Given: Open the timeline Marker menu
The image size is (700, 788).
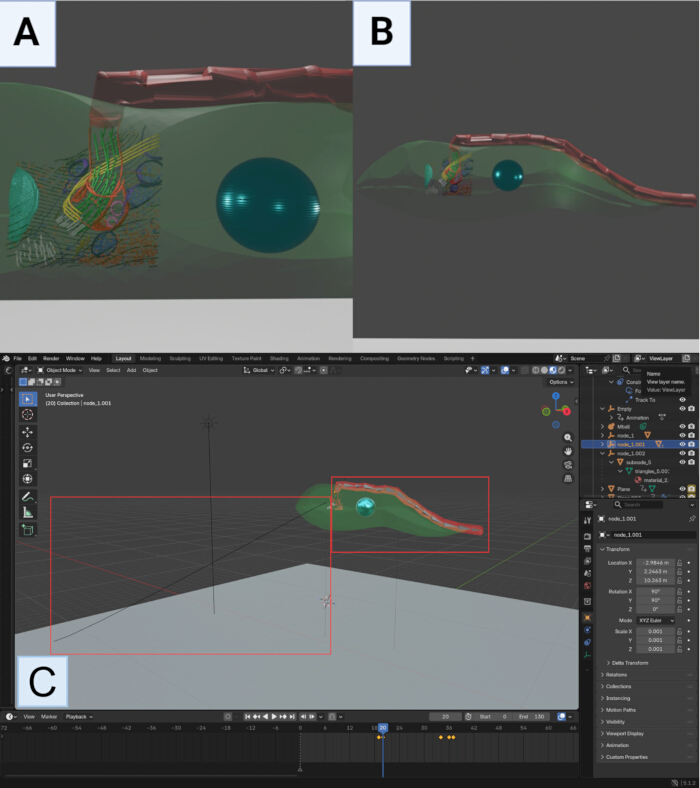Looking at the screenshot, I should pyautogui.click(x=49, y=717).
